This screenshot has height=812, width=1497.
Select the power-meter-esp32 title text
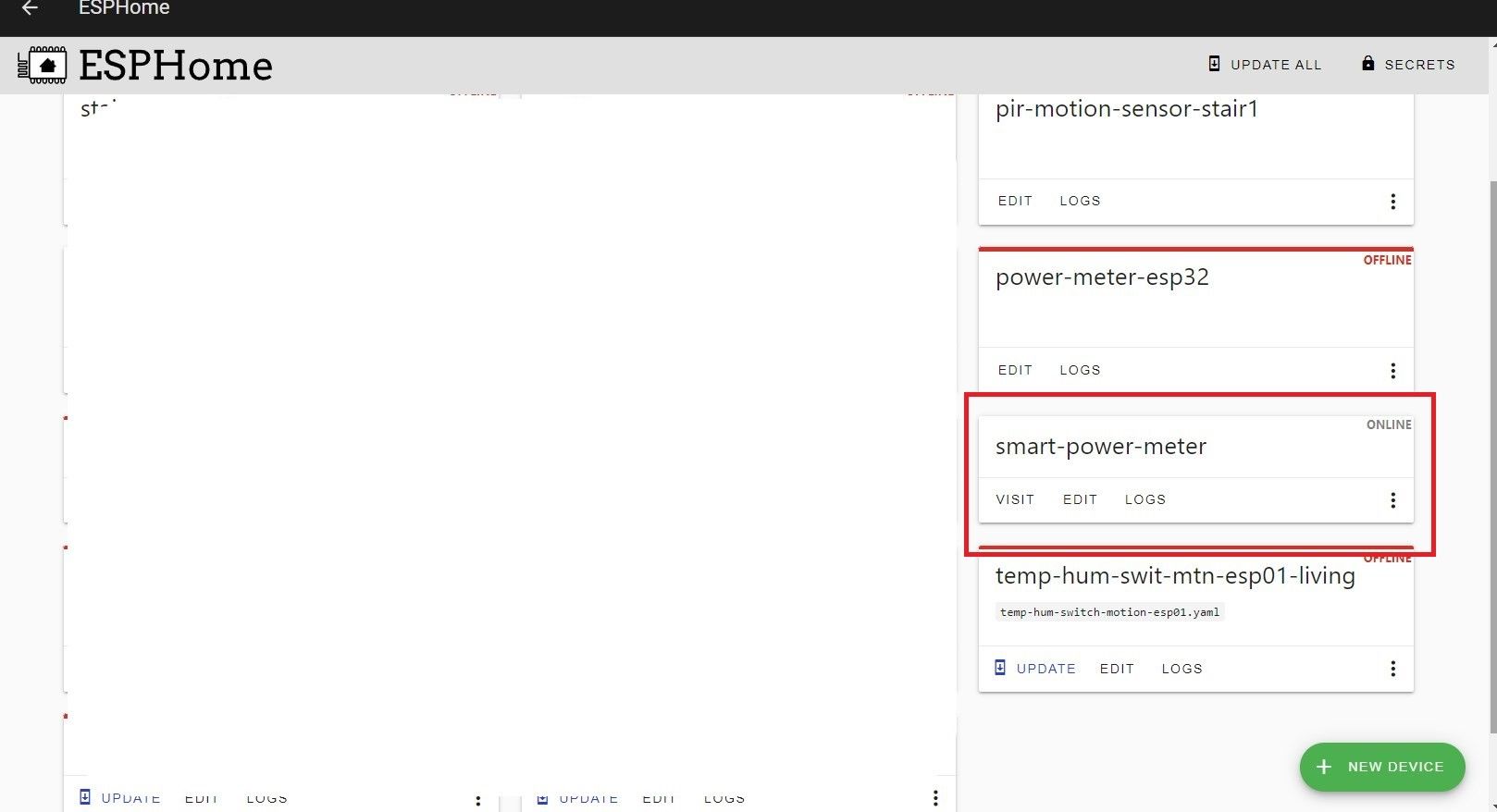click(1102, 277)
